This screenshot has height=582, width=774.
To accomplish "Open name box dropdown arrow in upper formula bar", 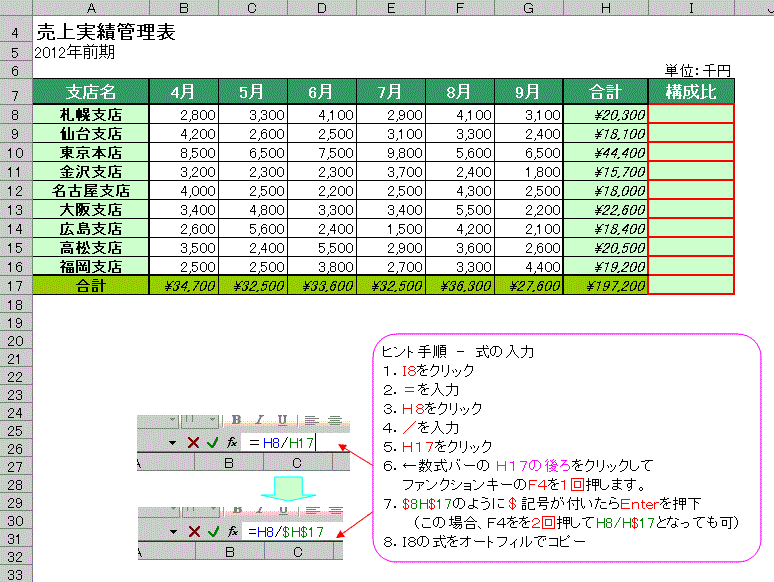I will 172,442.
